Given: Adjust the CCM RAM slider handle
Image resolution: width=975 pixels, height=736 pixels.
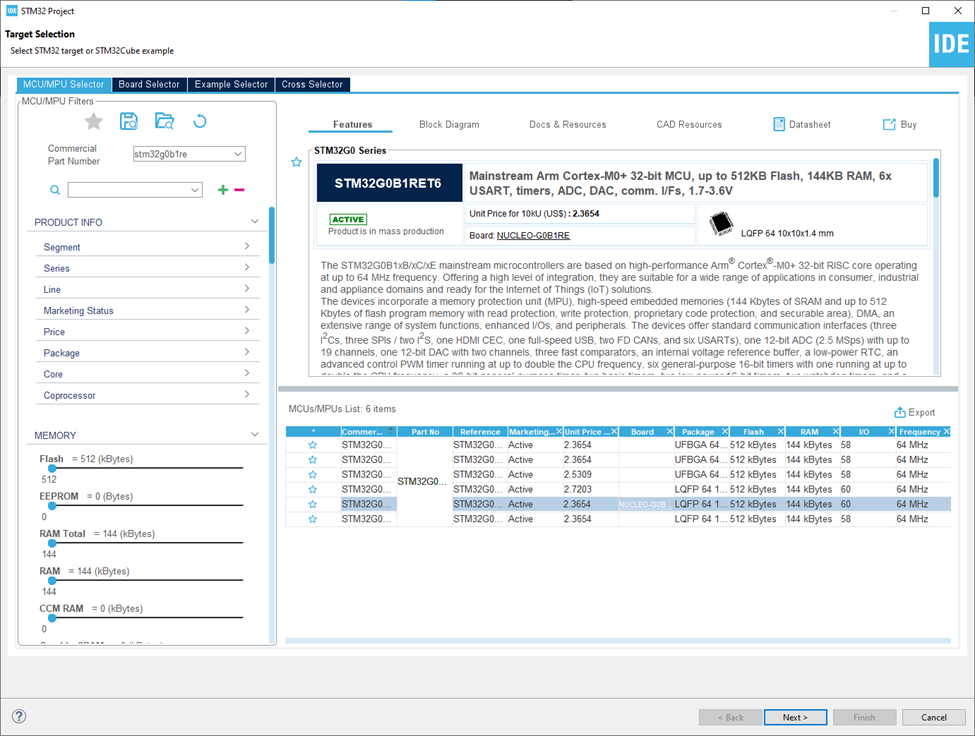Looking at the screenshot, I should click(52, 617).
